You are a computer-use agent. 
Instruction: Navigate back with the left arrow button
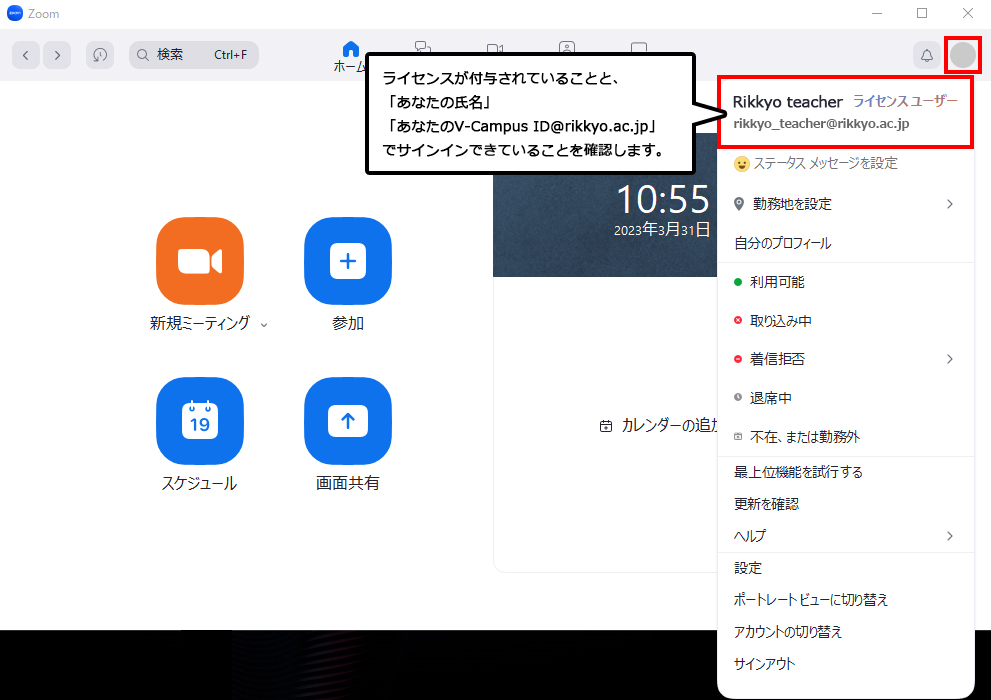point(26,55)
